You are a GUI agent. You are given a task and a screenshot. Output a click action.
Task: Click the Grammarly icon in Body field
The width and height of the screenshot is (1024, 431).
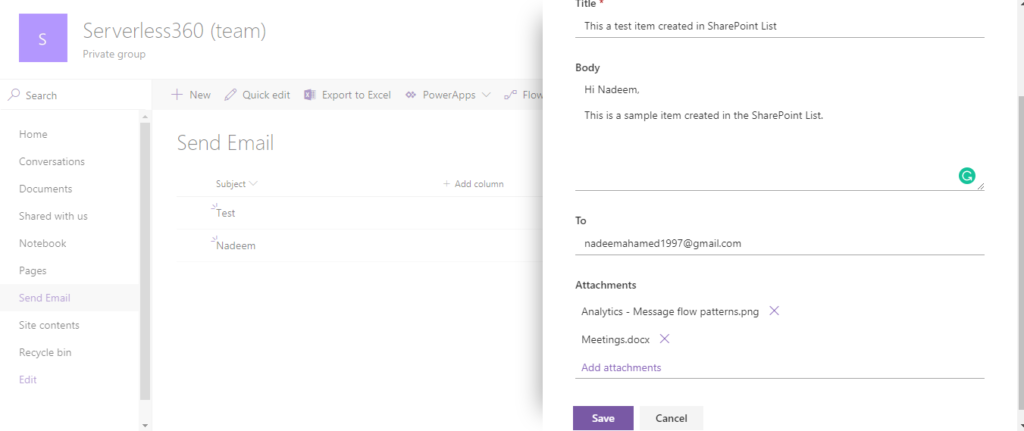point(966,176)
